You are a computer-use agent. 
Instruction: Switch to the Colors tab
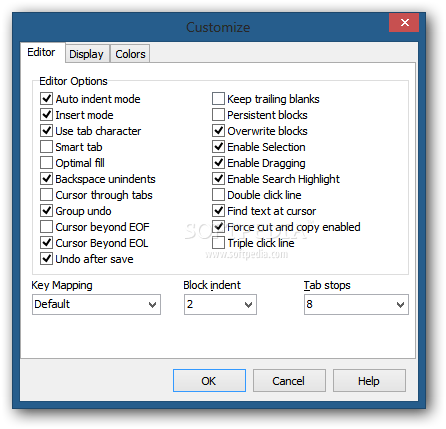[x=130, y=54]
